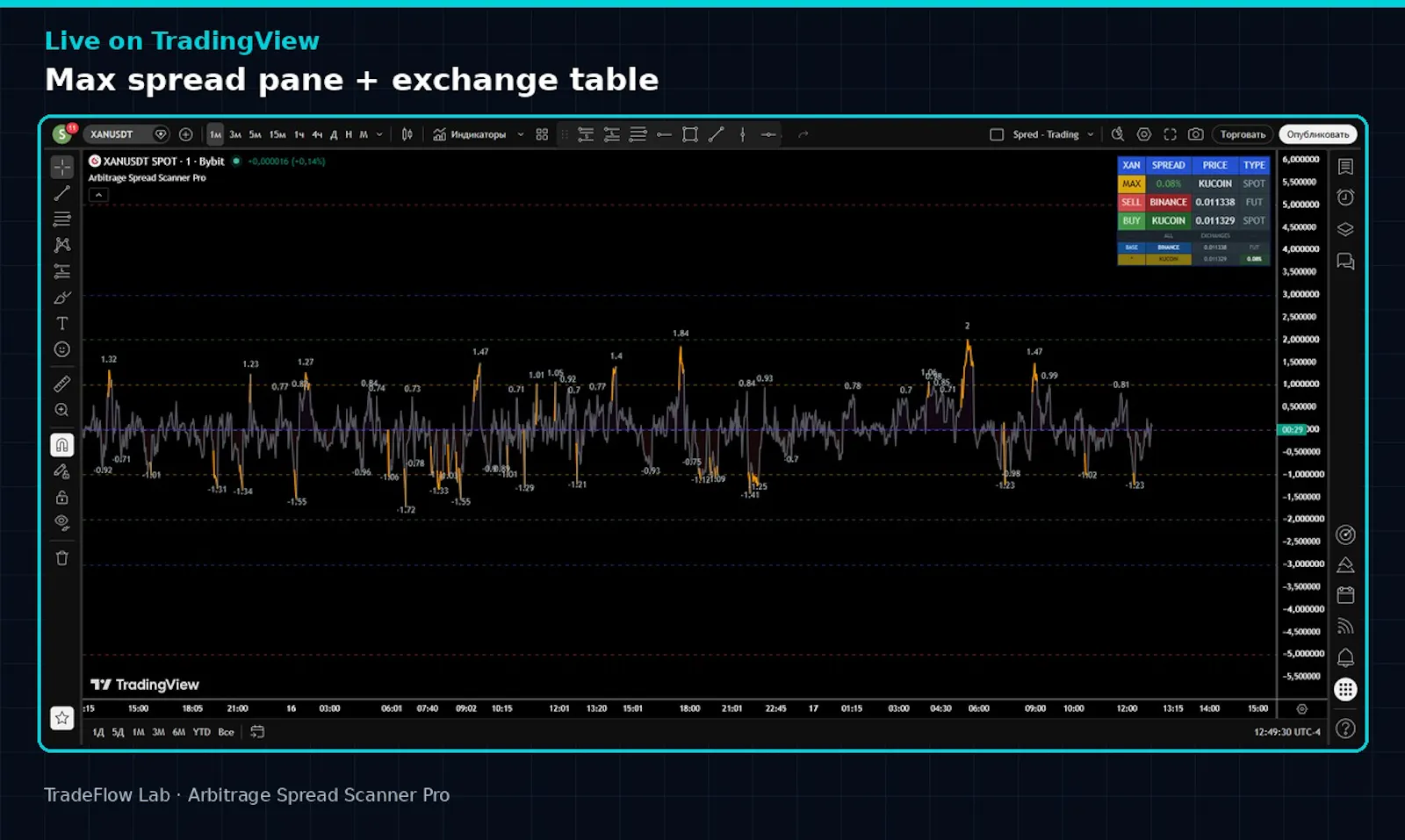Open the time axis settings gear
1405x840 pixels.
[x=1302, y=709]
